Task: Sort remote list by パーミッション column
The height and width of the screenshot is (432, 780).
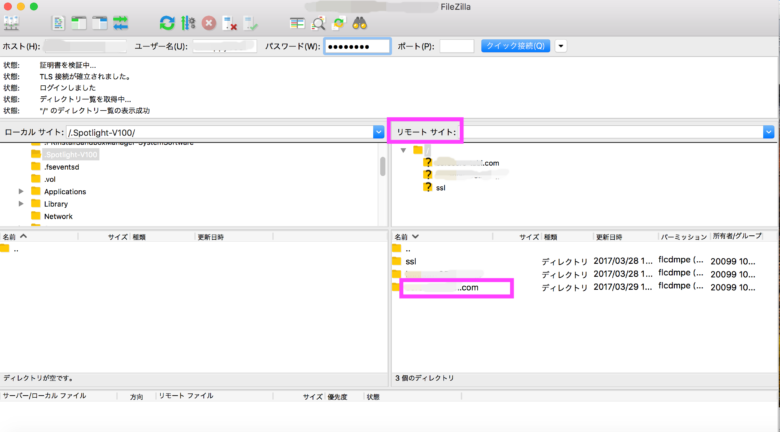Action: pyautogui.click(x=684, y=237)
